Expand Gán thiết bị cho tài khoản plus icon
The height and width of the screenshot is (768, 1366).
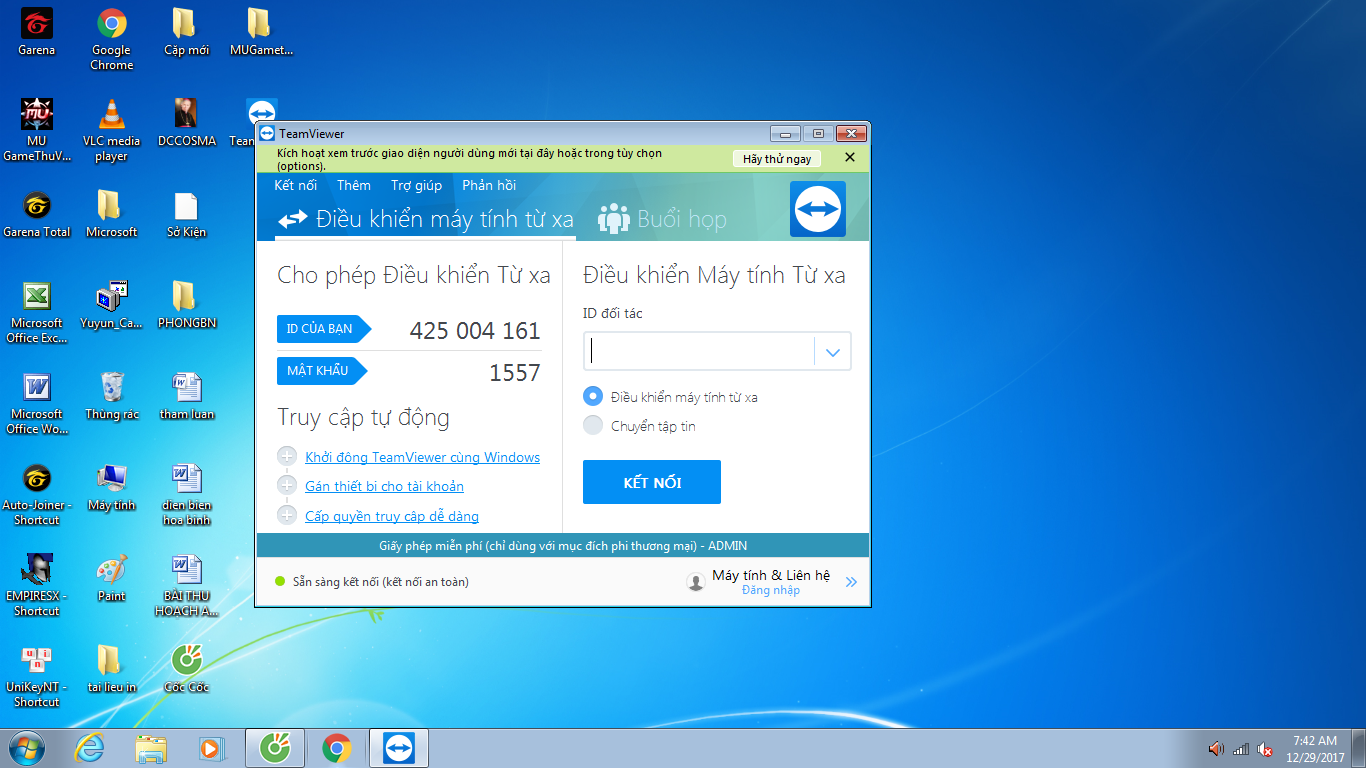coord(287,486)
